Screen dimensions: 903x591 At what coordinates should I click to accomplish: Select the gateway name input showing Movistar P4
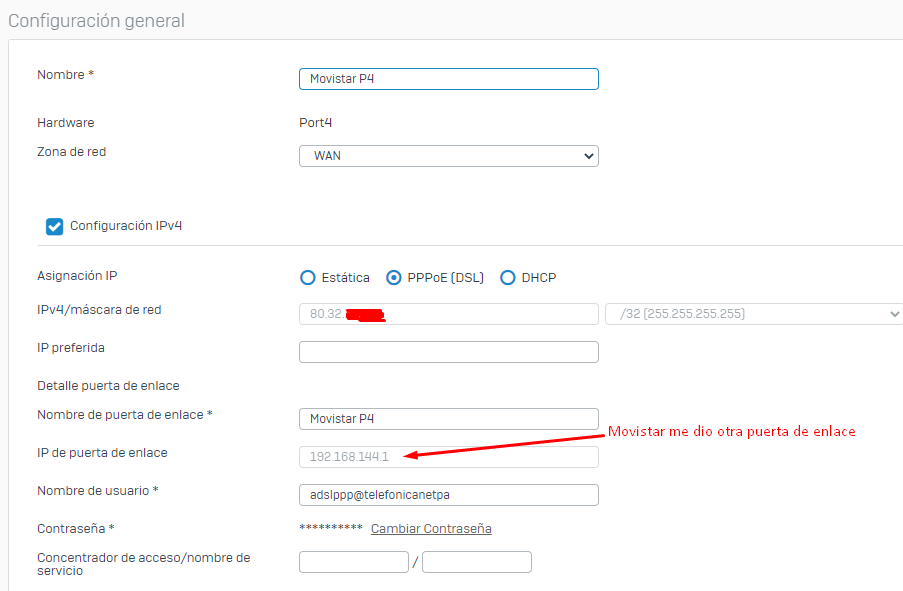pos(448,417)
